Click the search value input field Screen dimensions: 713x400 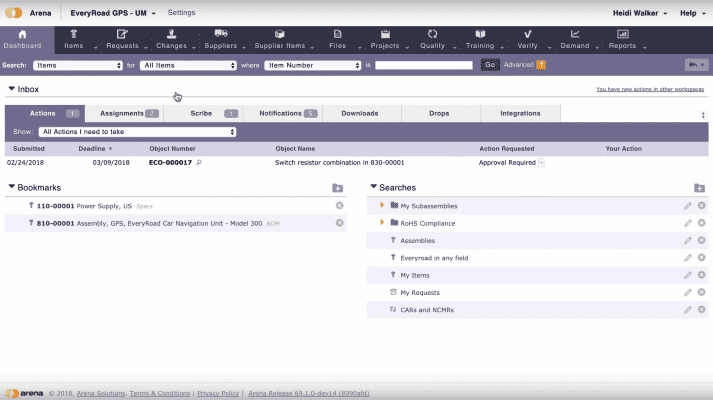tap(423, 65)
